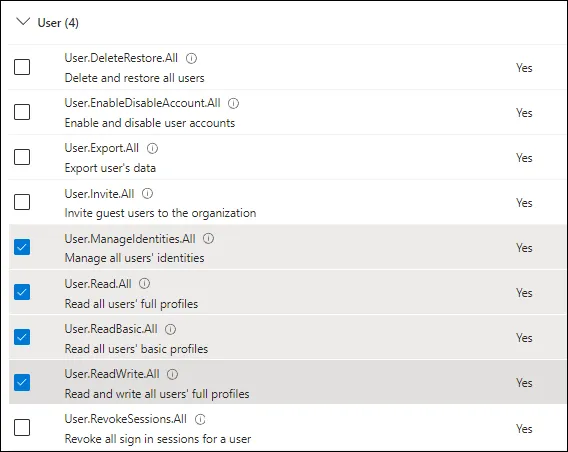The height and width of the screenshot is (452, 568).
Task: Click "Manage all users' identities" text
Action: (x=134, y=258)
